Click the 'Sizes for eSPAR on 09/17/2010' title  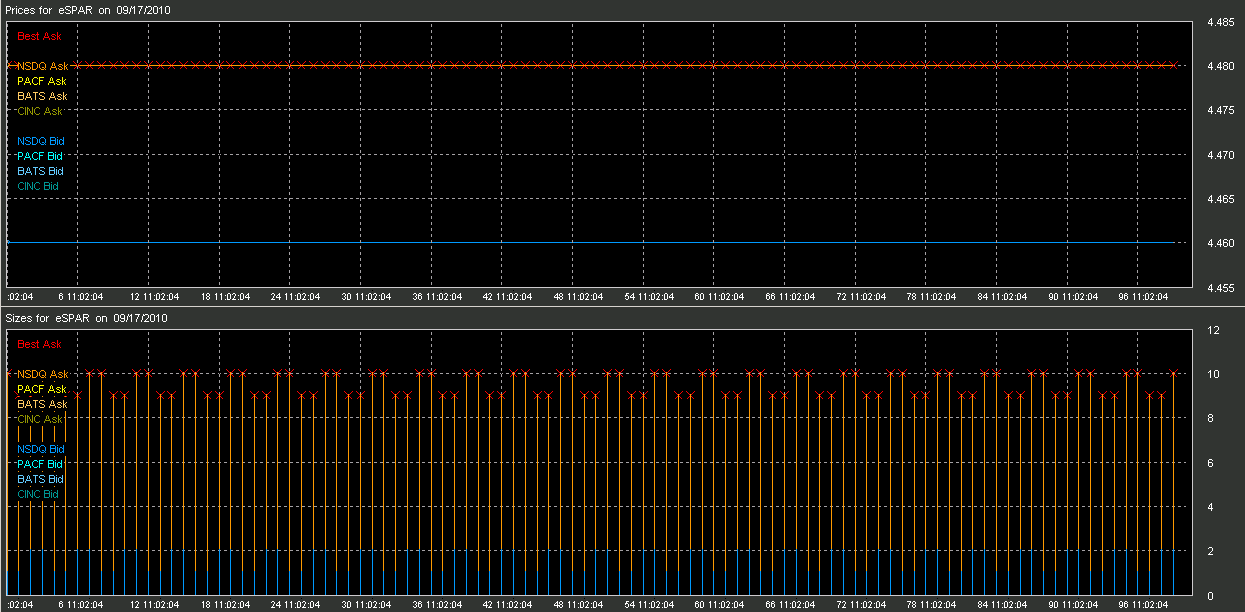pos(86,318)
